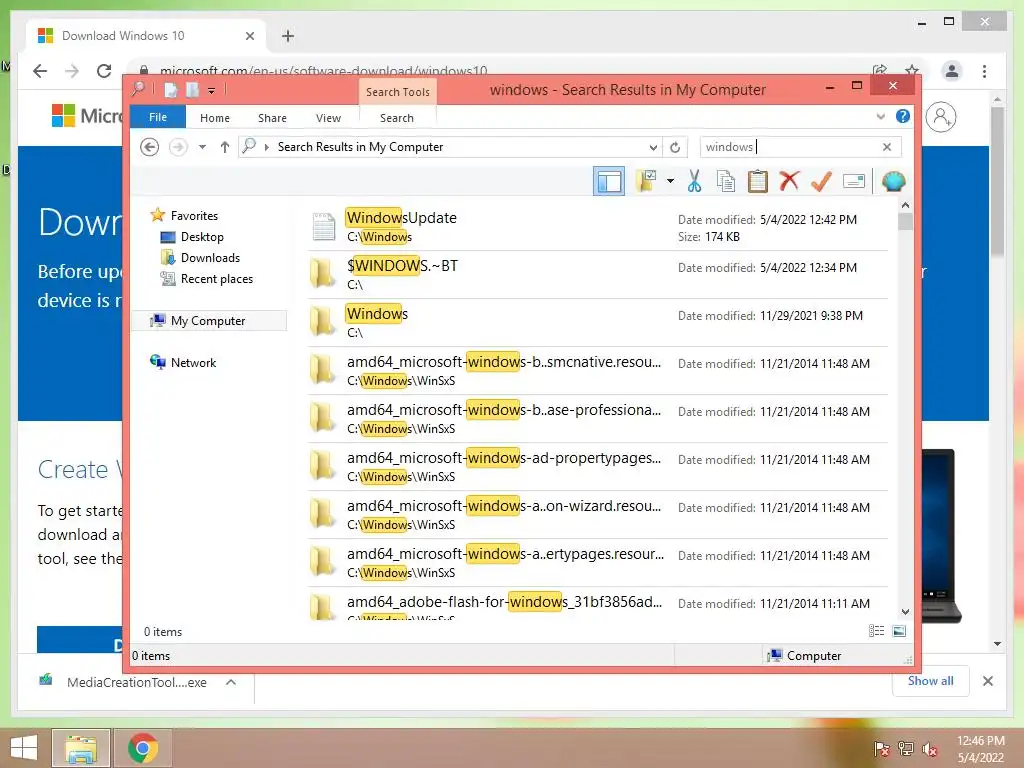Select amd64_microsoft-windows-b..smcnative.resou folder
The width and height of the screenshot is (1024, 768).
(598, 371)
